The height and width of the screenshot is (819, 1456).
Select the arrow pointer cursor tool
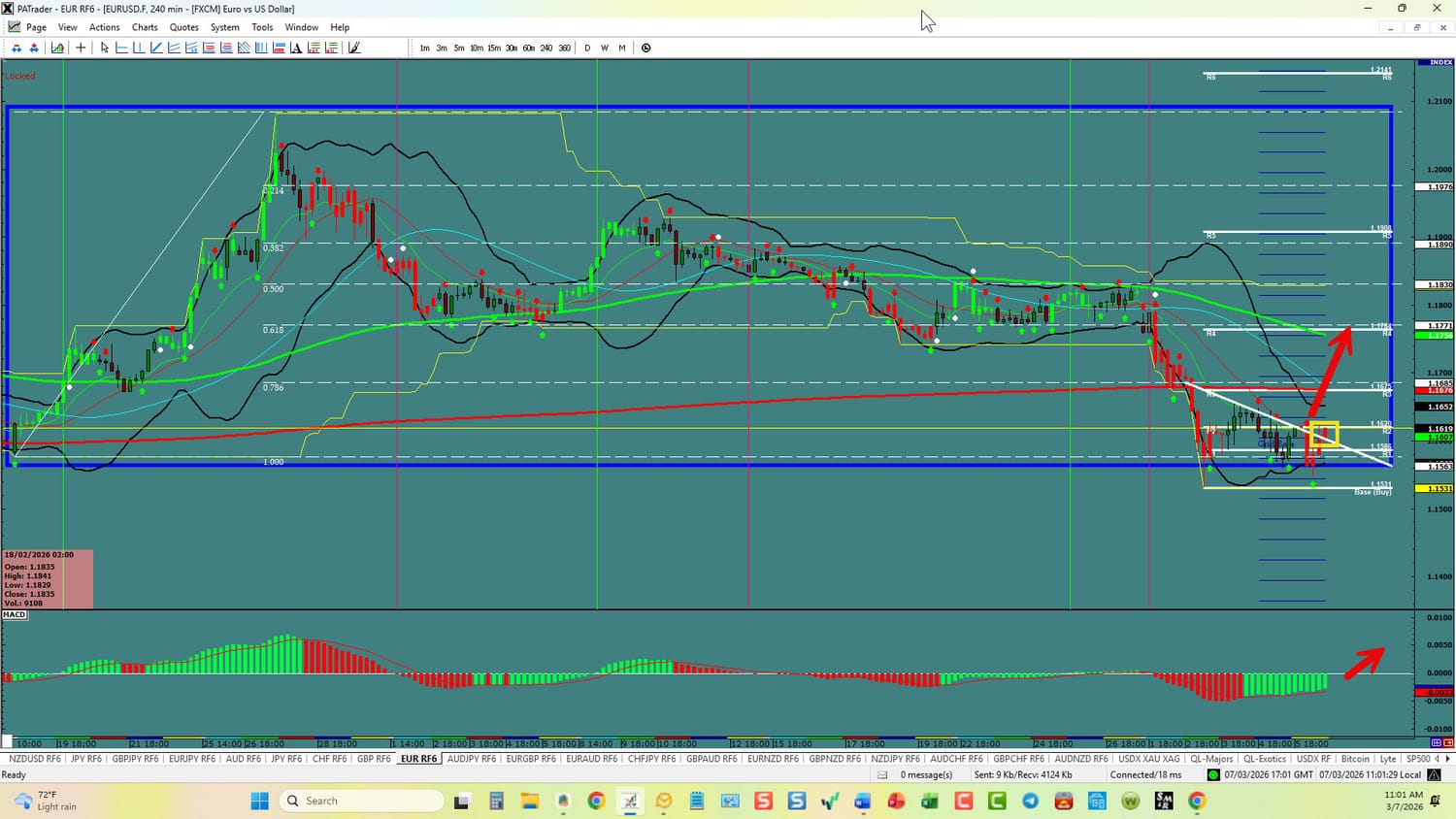104,48
